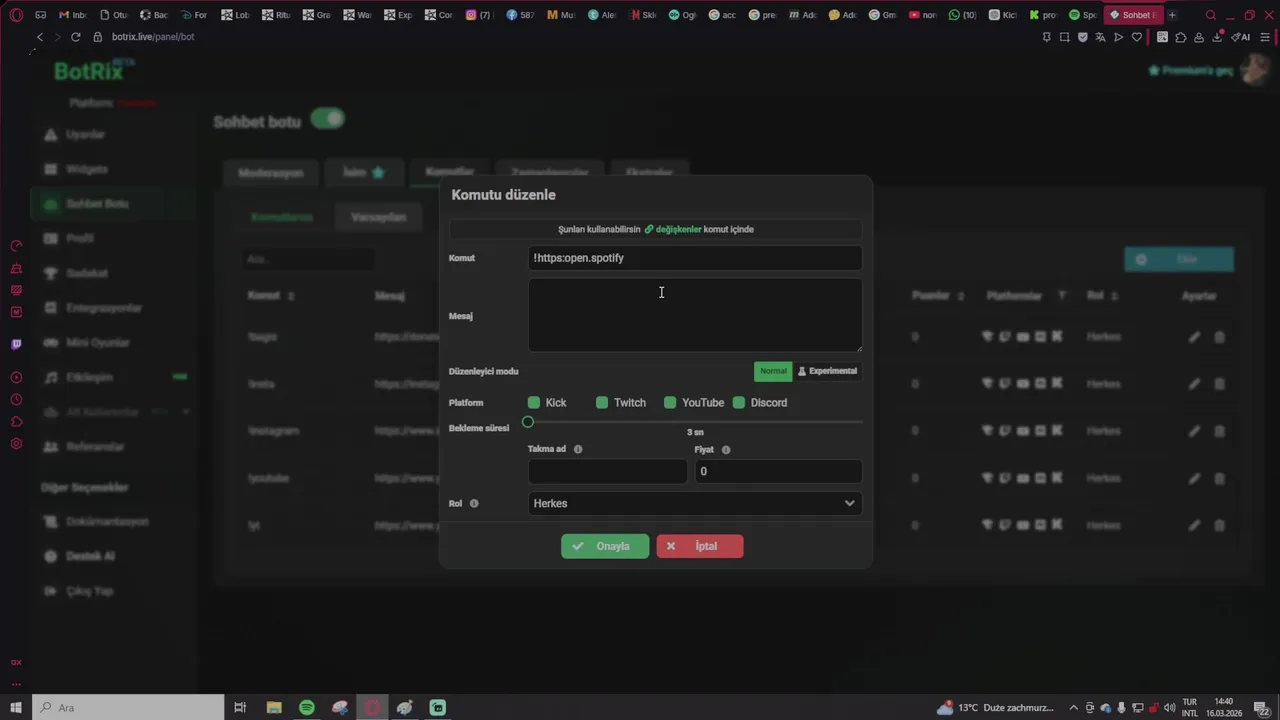Click the command search box in table
Screen dimensions: 1280x720
pos(308,259)
